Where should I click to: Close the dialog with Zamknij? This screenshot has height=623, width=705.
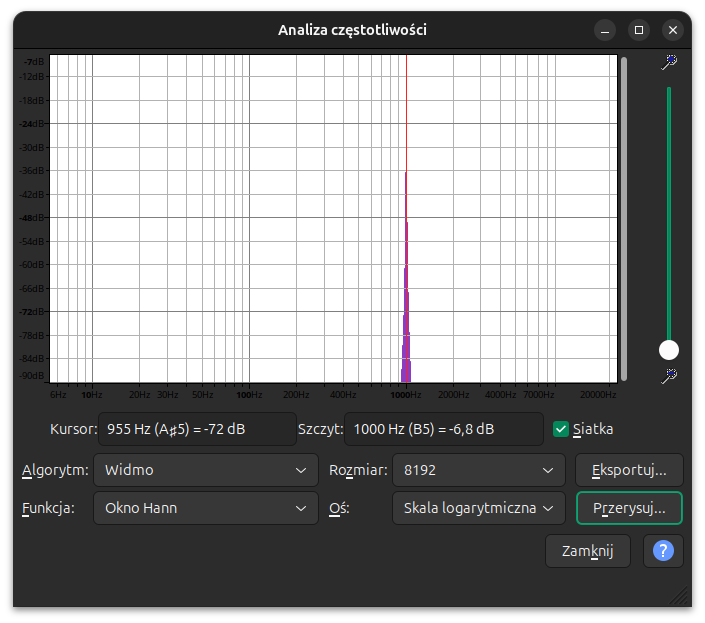(588, 551)
